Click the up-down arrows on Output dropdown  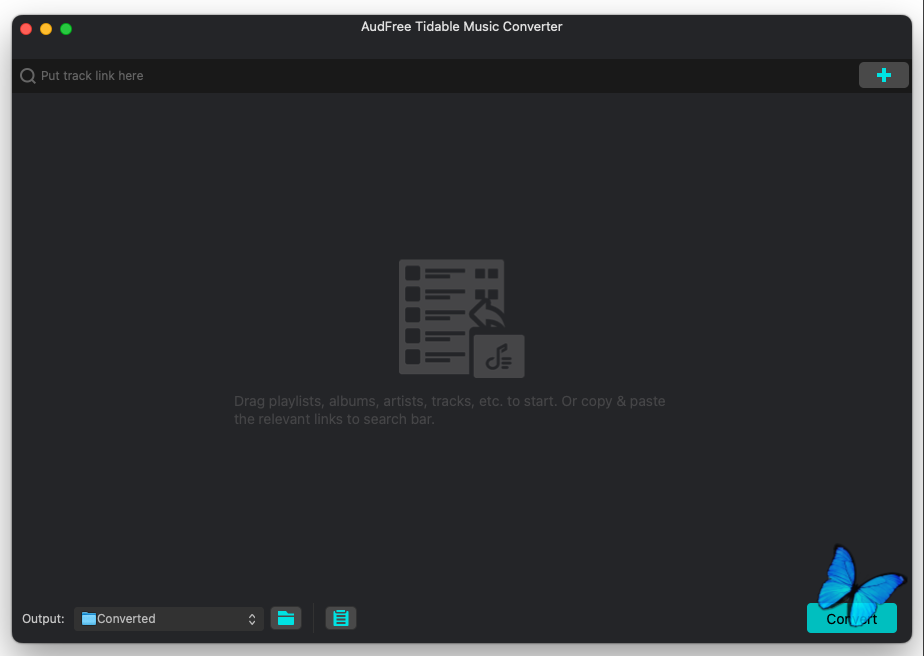point(252,619)
